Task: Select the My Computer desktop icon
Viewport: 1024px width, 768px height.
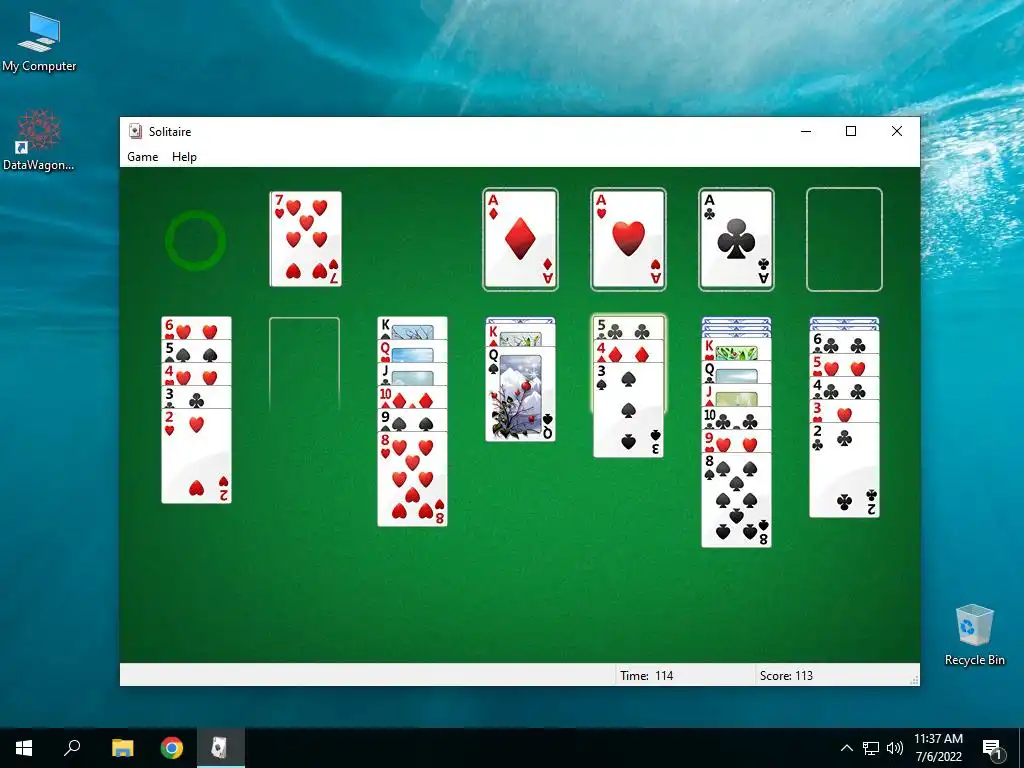Action: (39, 42)
